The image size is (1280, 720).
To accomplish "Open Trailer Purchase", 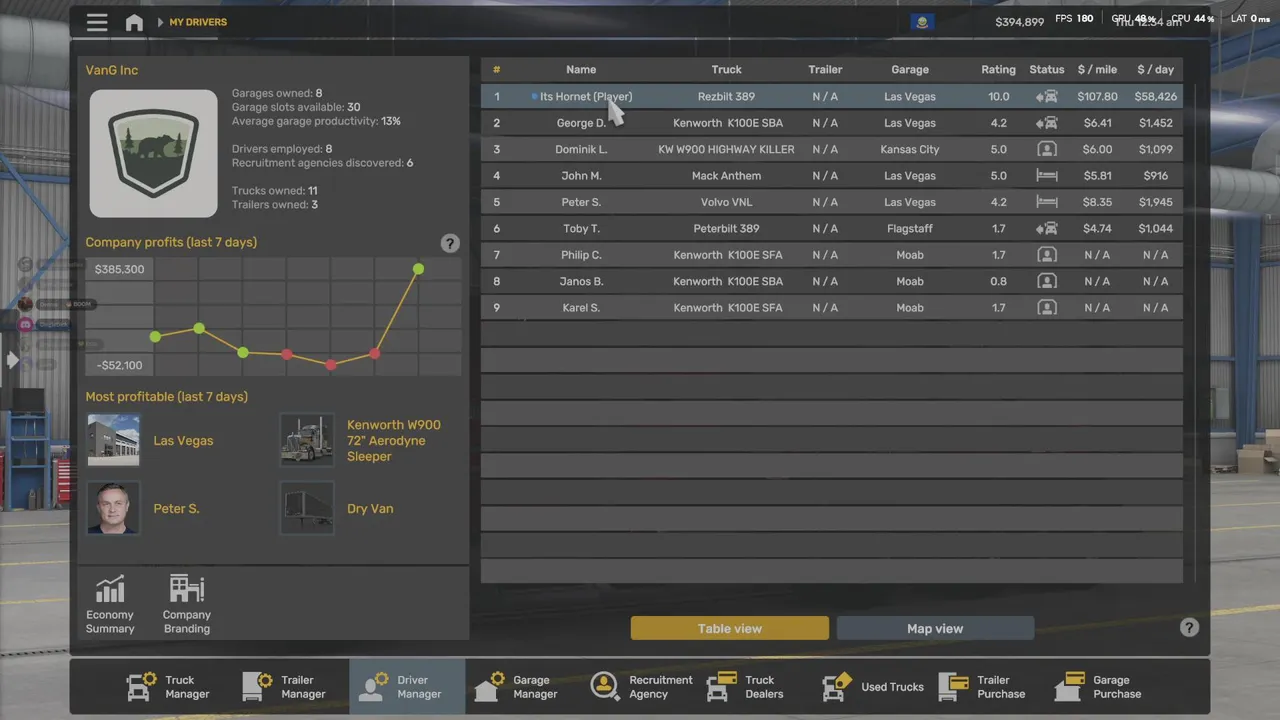I will coord(982,686).
